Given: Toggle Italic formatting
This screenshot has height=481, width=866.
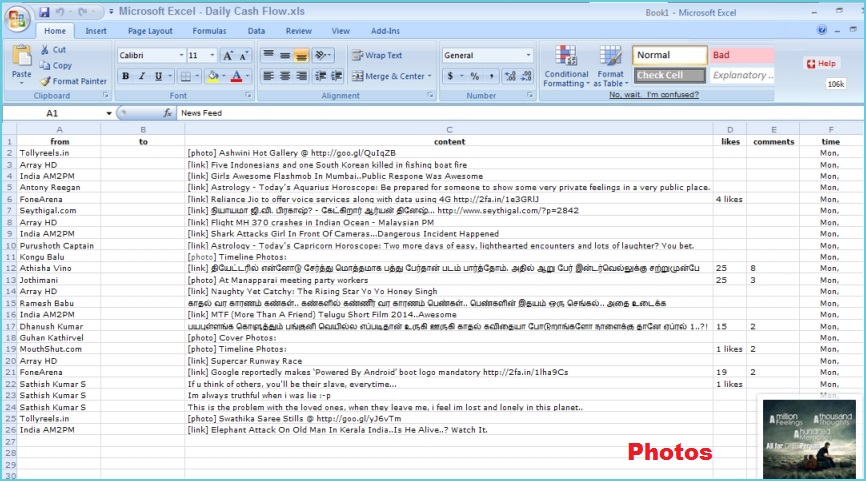Looking at the screenshot, I should point(142,76).
